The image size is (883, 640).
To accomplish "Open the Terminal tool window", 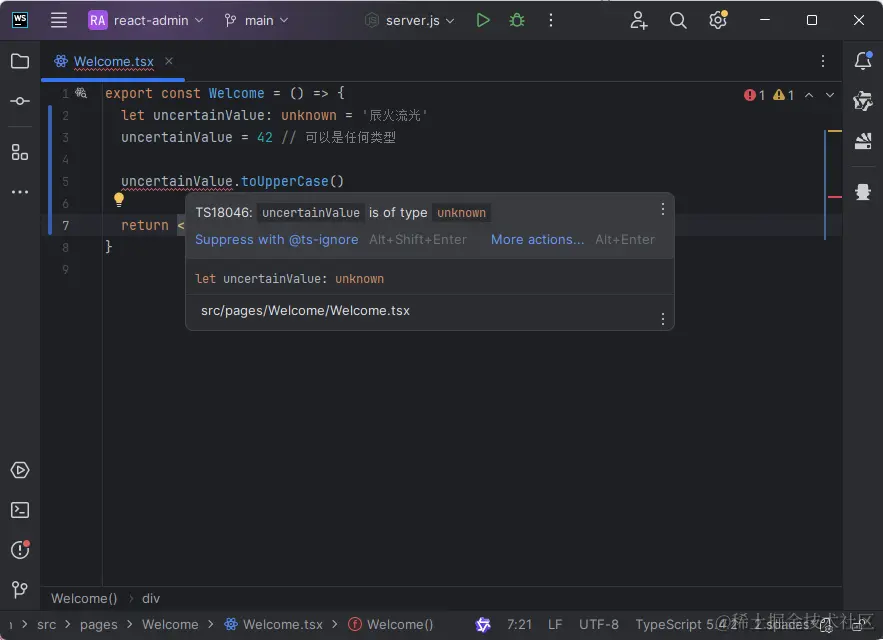I will 20,510.
